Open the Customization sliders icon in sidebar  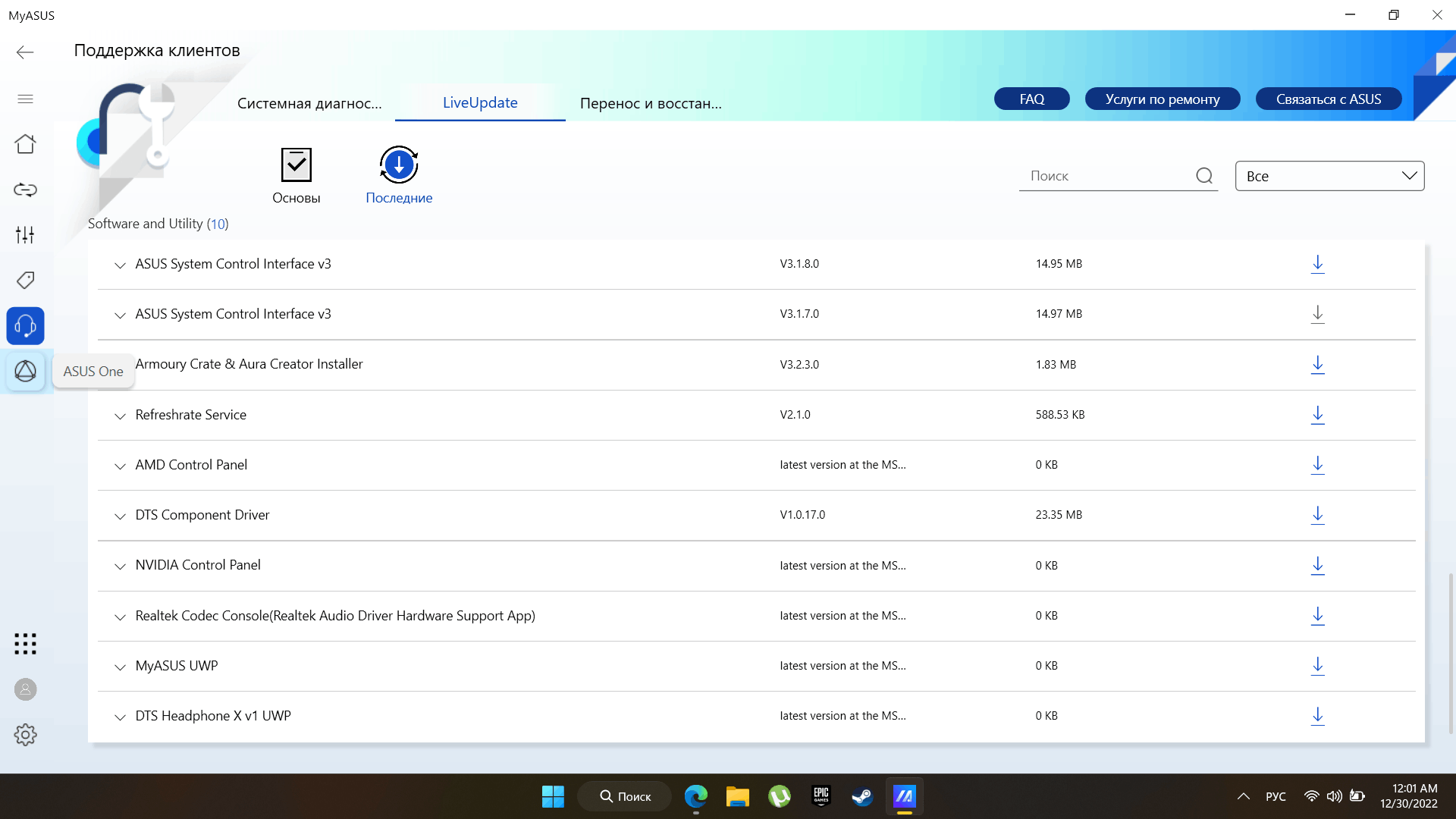pos(25,235)
